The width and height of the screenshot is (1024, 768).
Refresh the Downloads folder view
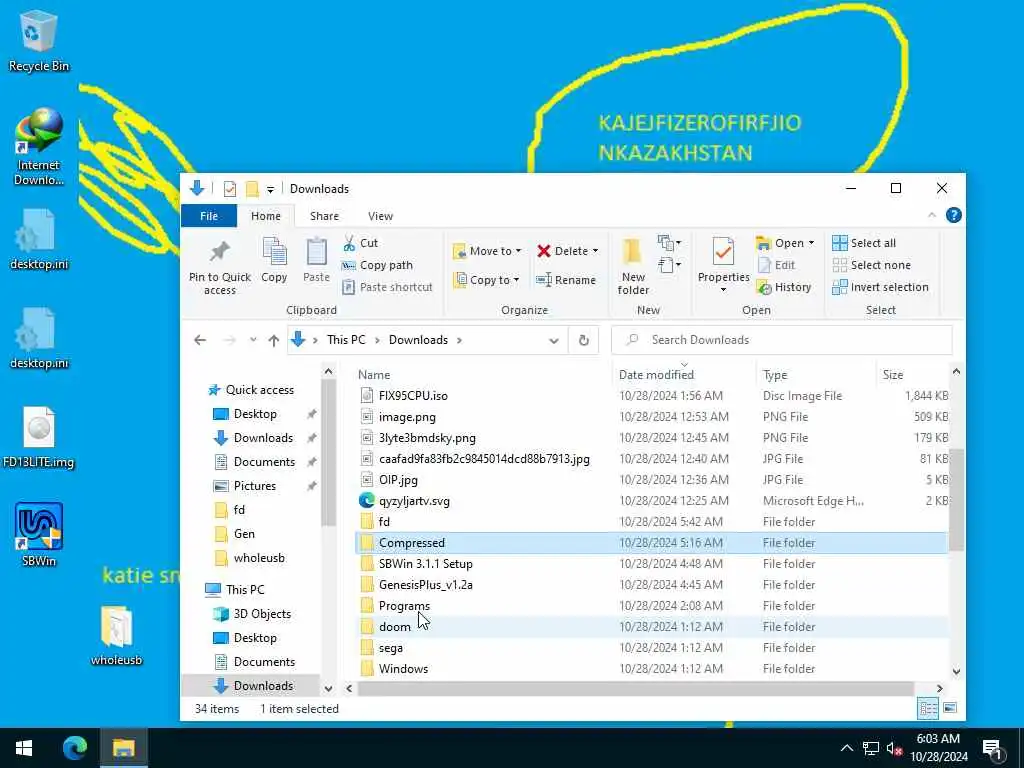(x=584, y=340)
